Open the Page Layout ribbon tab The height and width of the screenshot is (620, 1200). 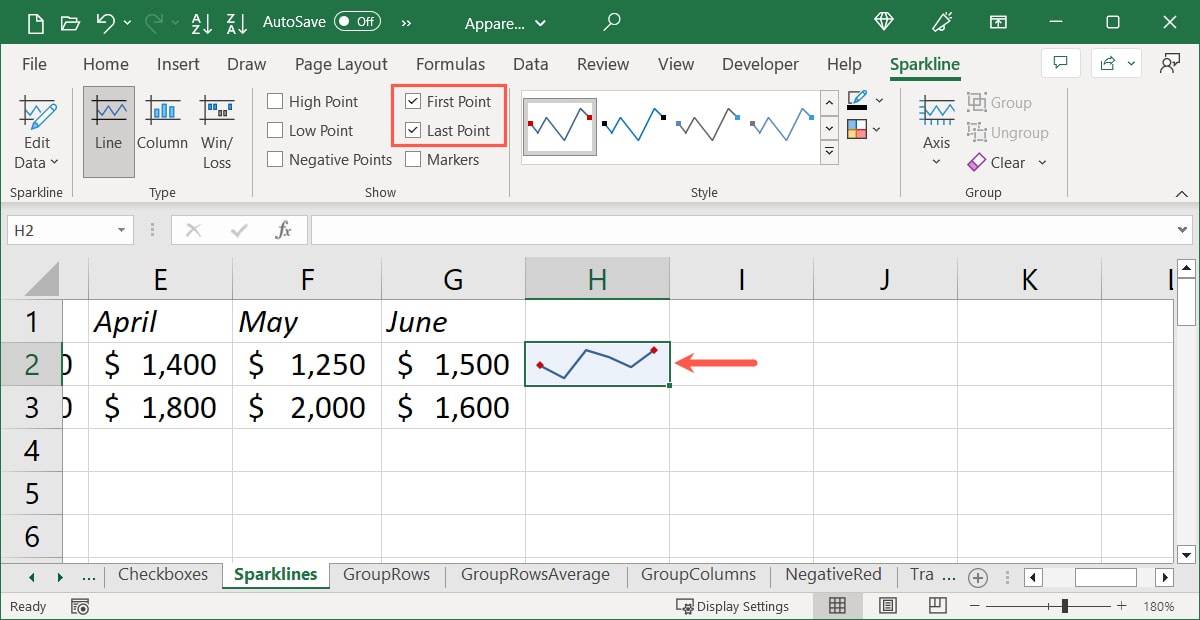(x=340, y=64)
